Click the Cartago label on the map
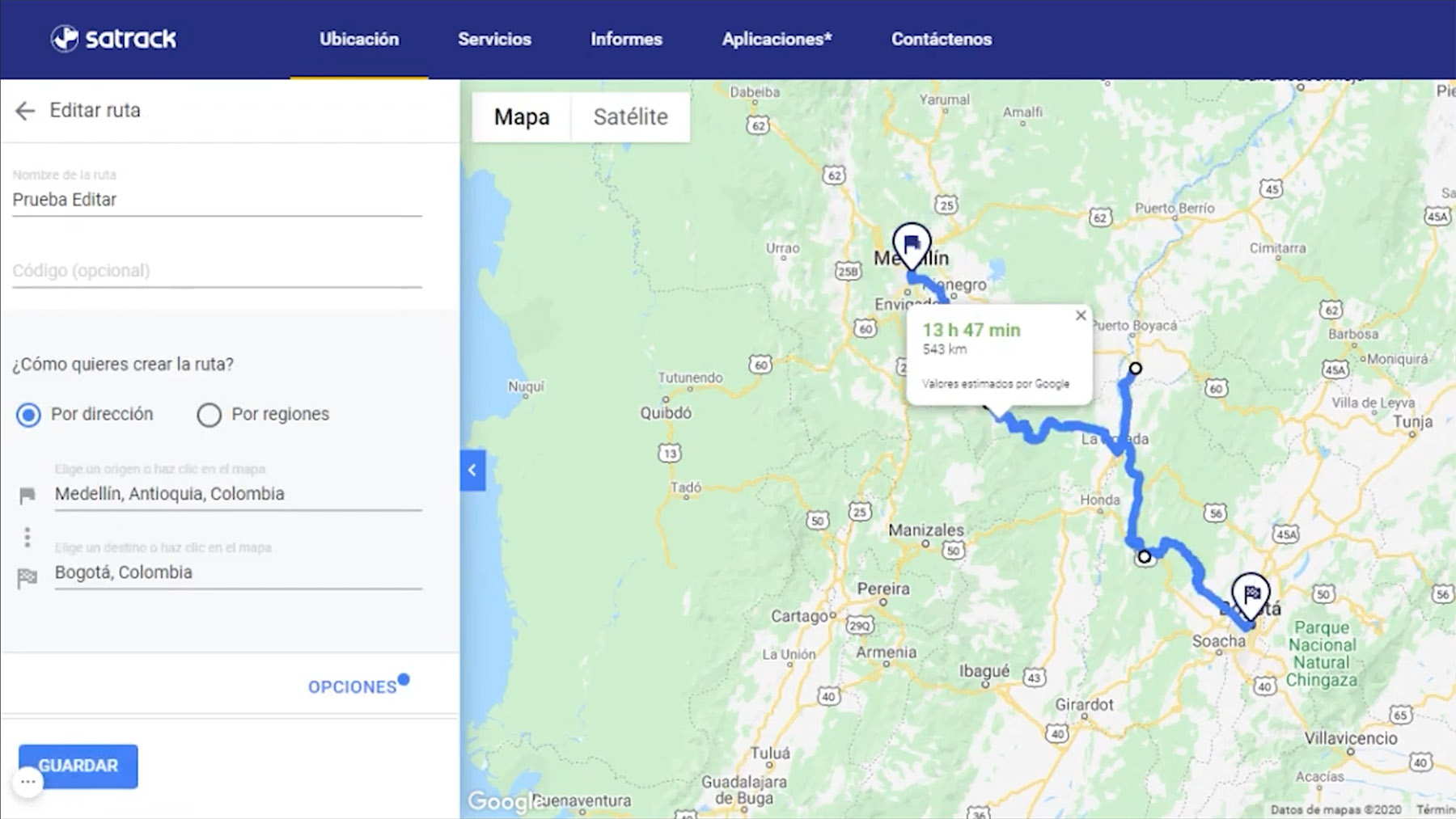Screen dimensions: 1456x819 coord(799,616)
